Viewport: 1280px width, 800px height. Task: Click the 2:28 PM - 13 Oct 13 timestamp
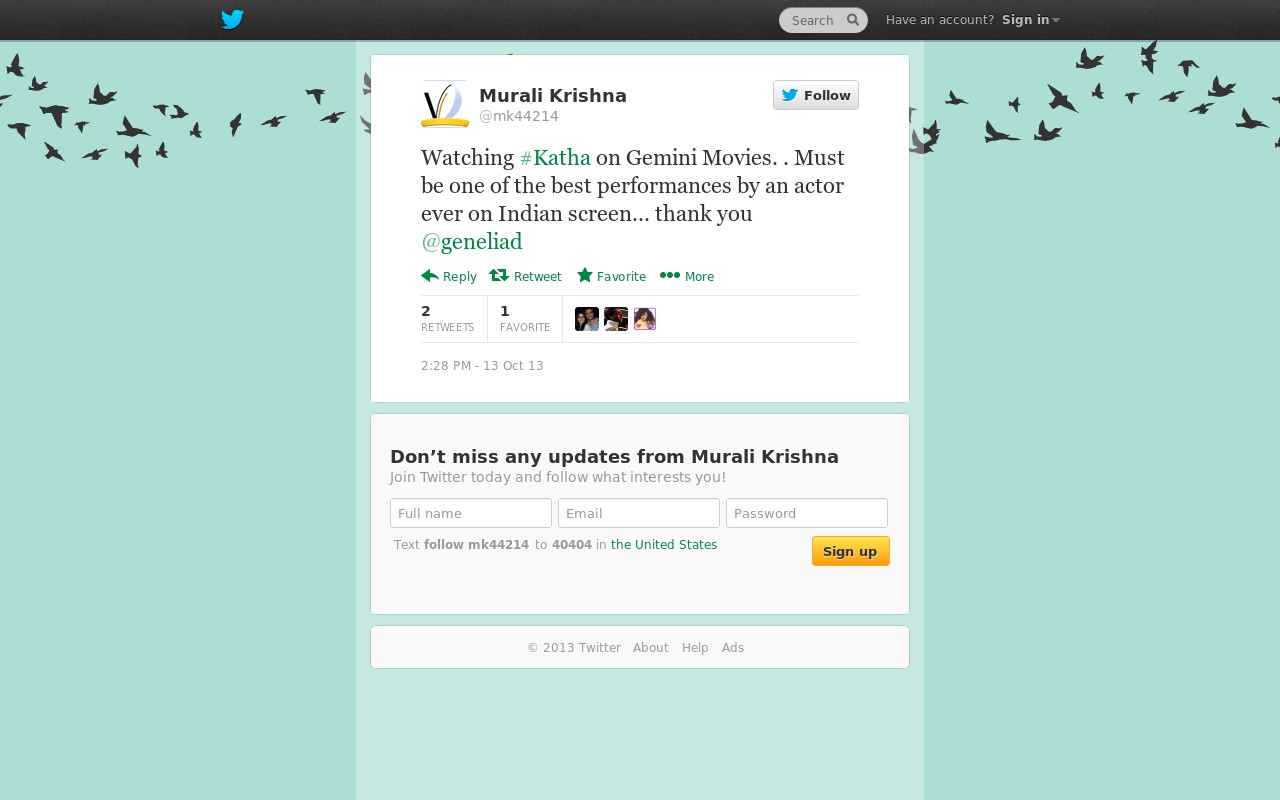tap(482, 366)
